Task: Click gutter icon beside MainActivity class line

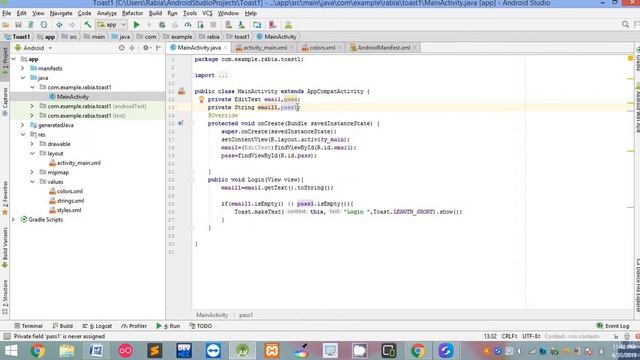Action: click(181, 91)
